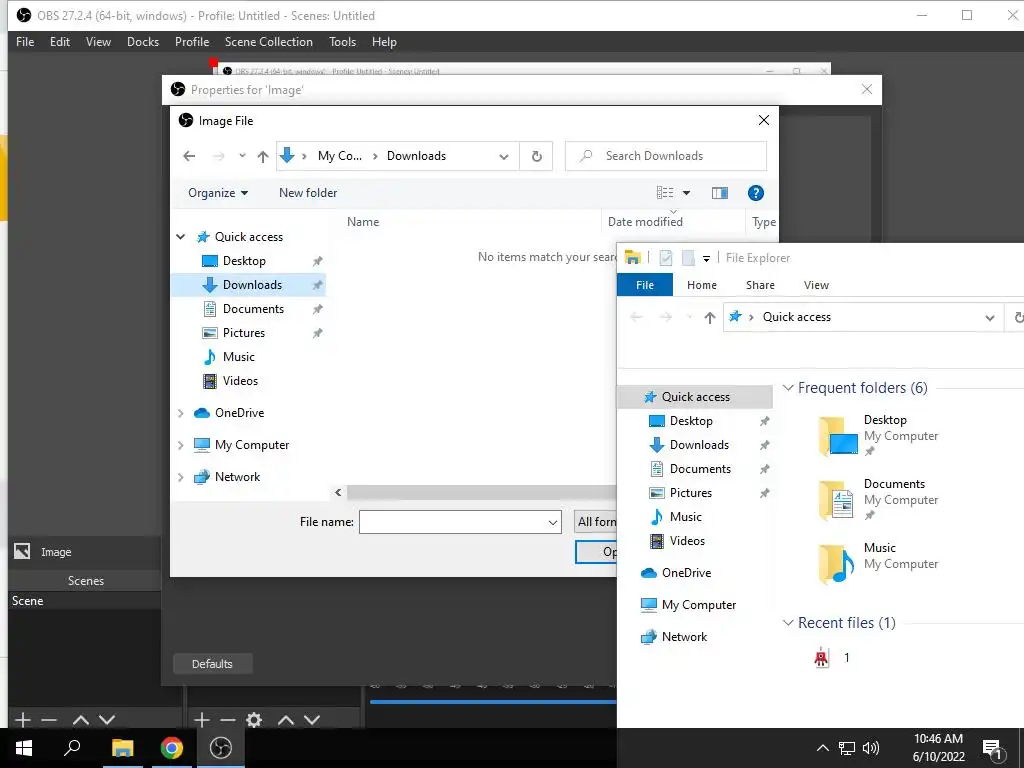The image size is (1024, 768).
Task: Move source up with arrow icon
Action: 286,720
